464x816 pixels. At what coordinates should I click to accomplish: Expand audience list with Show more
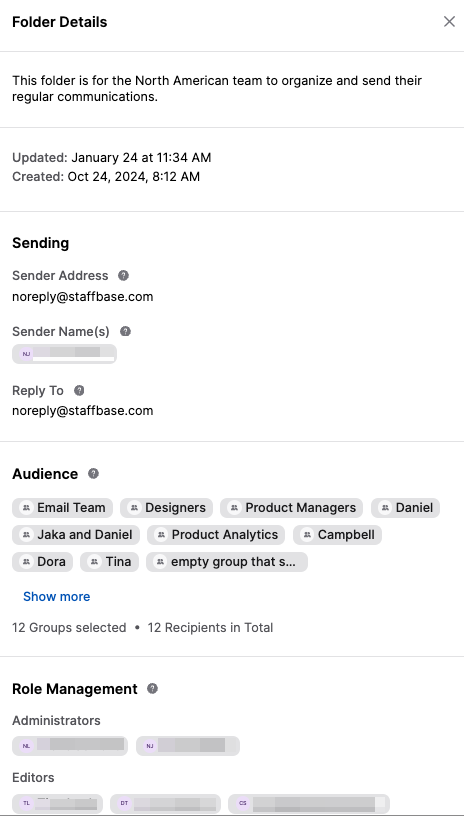click(x=56, y=596)
